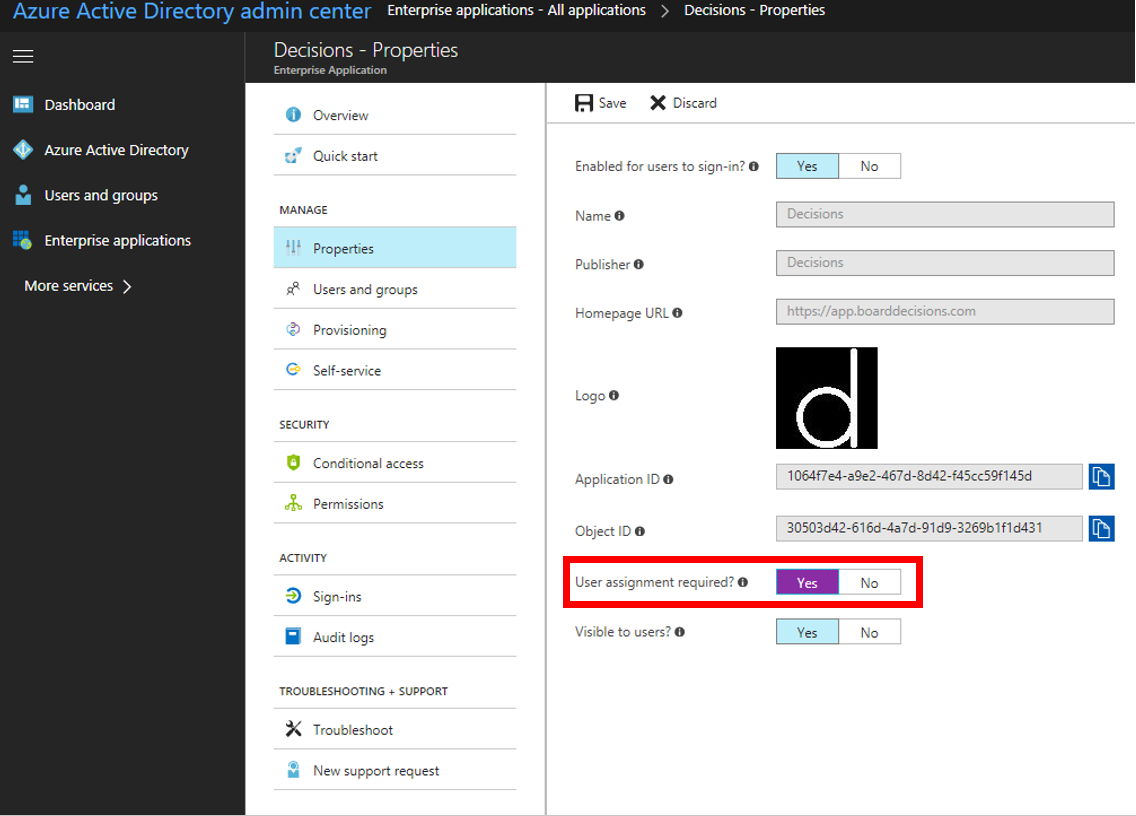Click info icon beside User assignment required
This screenshot has width=1136, height=816.
pos(743,582)
